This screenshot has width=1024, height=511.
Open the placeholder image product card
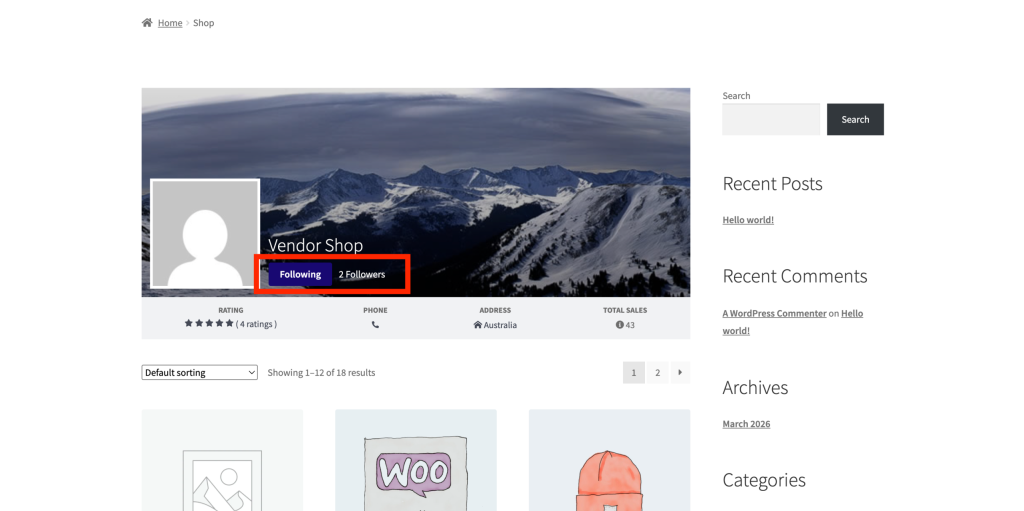222,461
